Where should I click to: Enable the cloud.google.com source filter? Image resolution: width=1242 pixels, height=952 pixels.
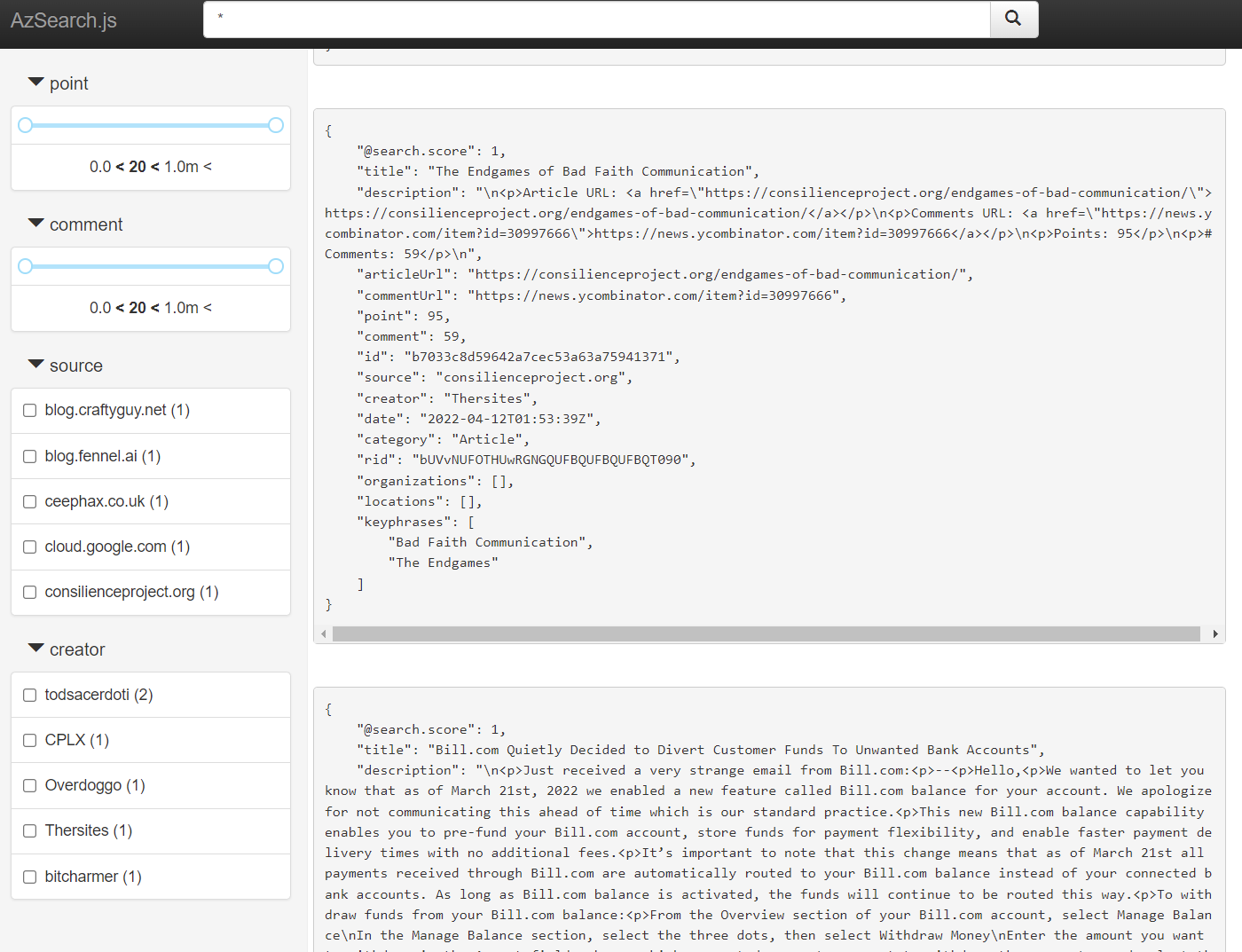pyautogui.click(x=29, y=547)
